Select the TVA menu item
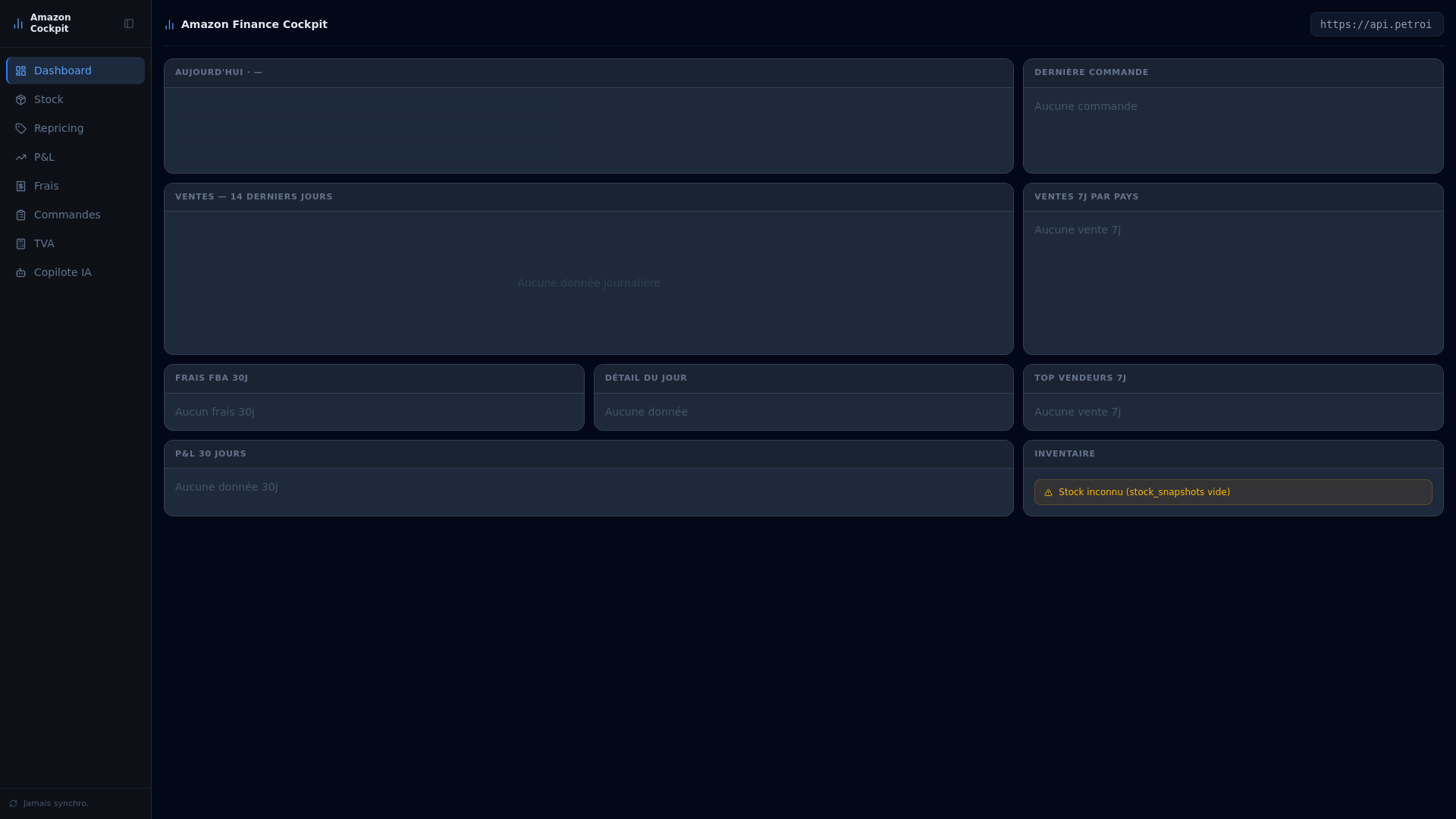Screen dimensions: 1456x819 point(75,243)
